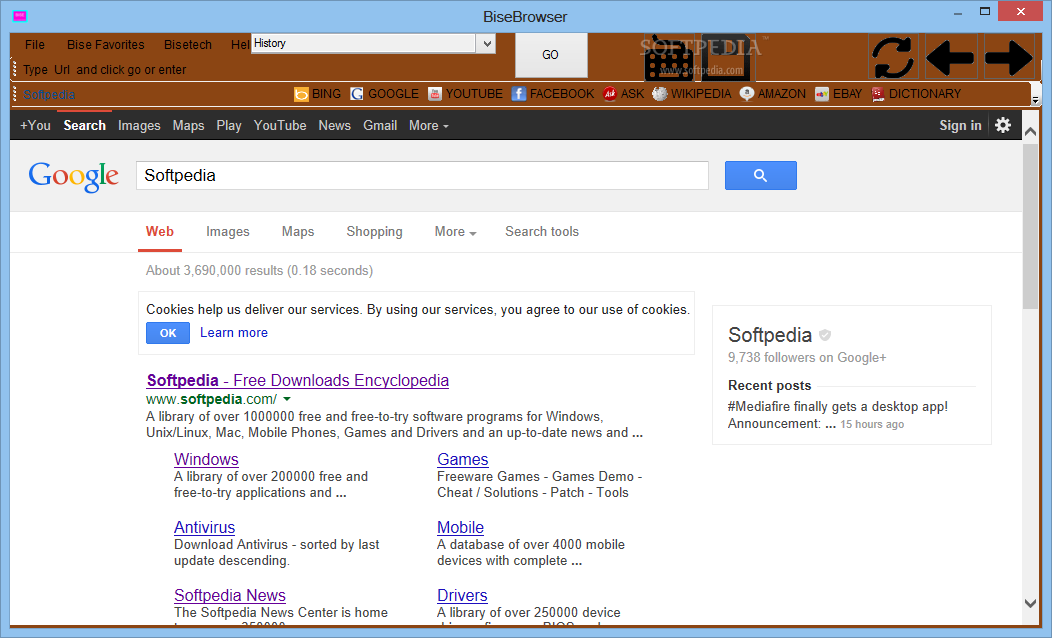Screen dimensions: 1052x638
Task: Open the FACEBOOK shortcut
Action: pos(553,94)
